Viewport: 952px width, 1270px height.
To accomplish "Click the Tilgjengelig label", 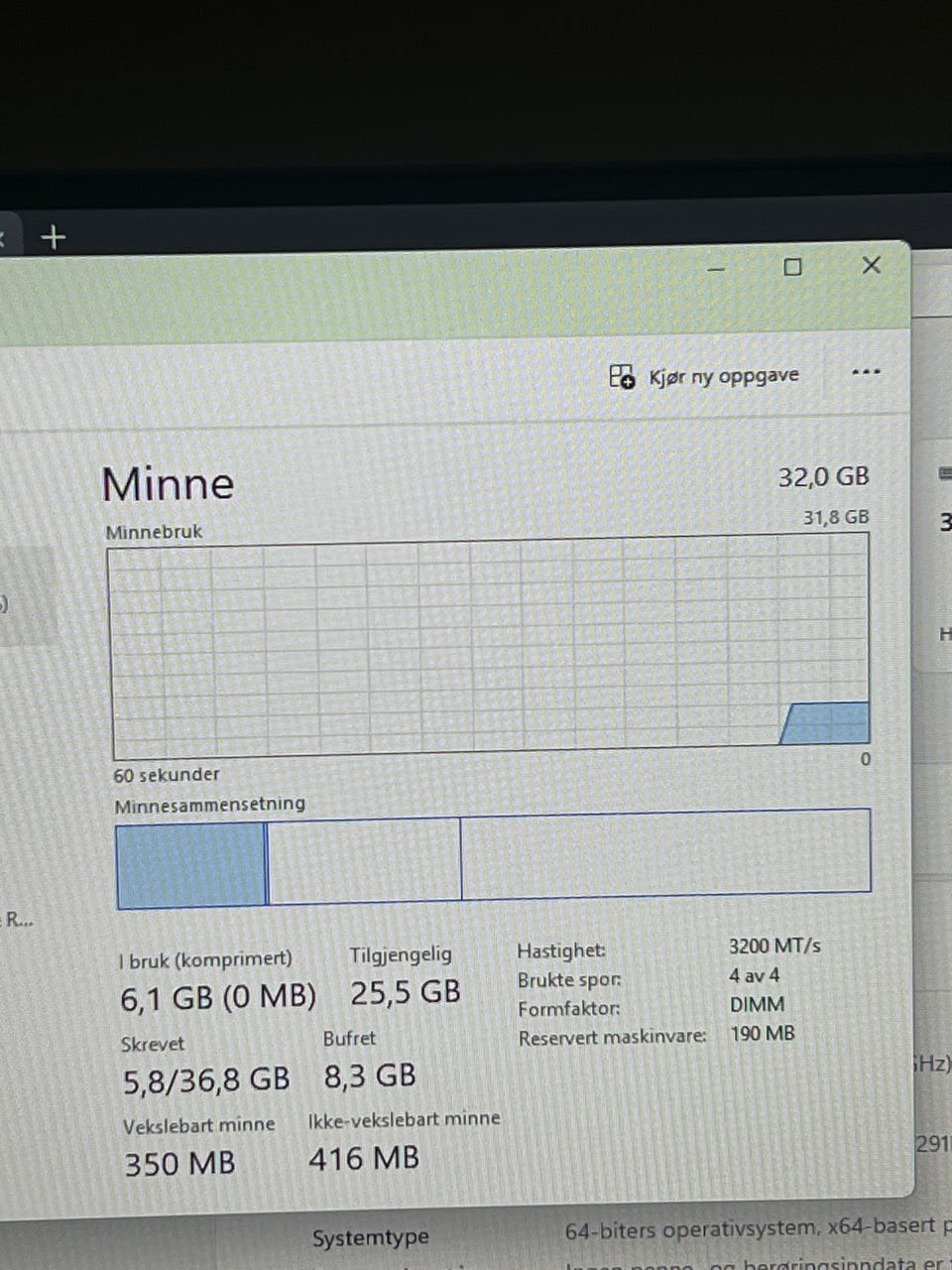I will tap(401, 954).
